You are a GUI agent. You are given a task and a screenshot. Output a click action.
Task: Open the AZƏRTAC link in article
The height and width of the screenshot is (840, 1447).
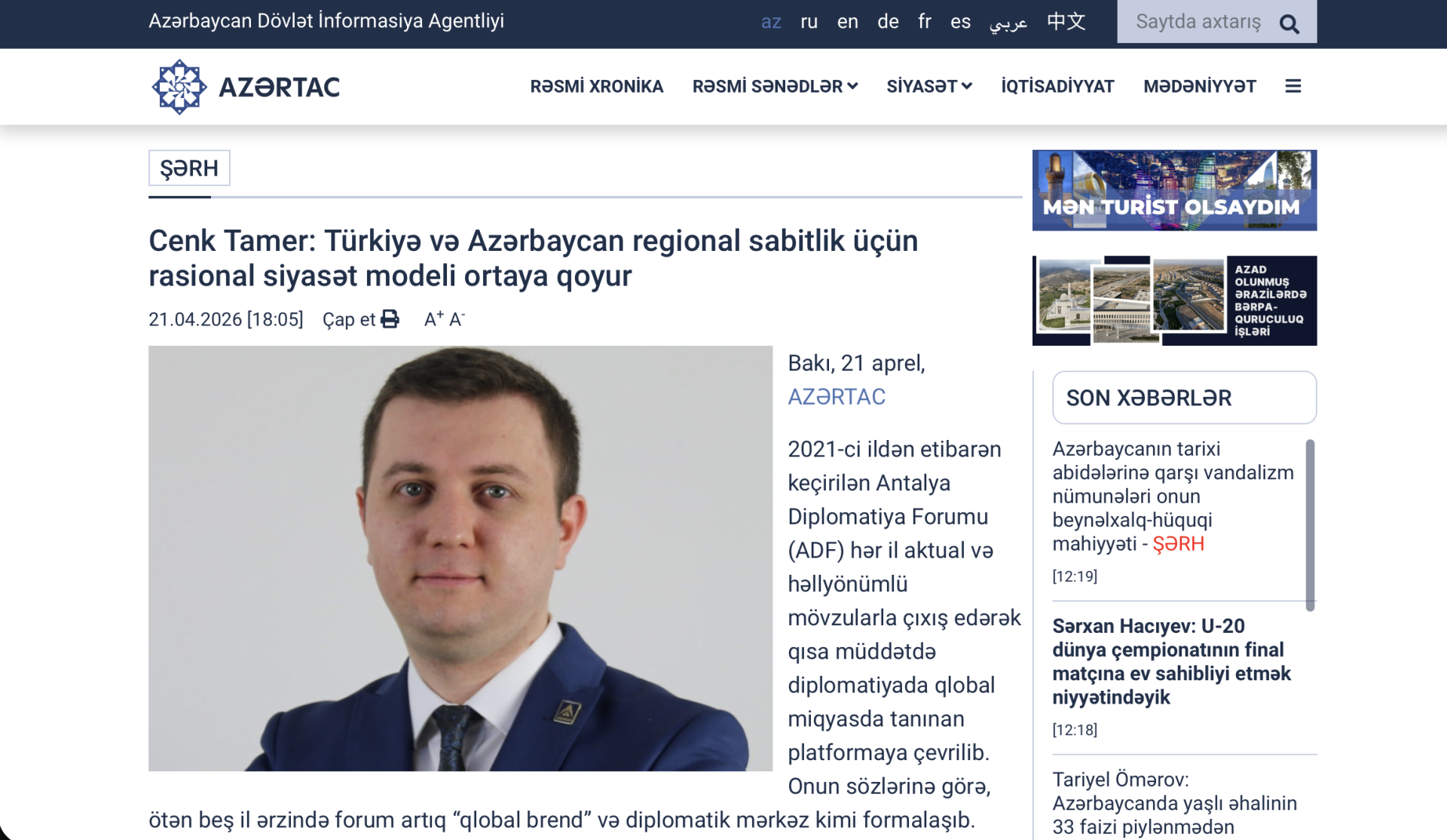tap(836, 396)
